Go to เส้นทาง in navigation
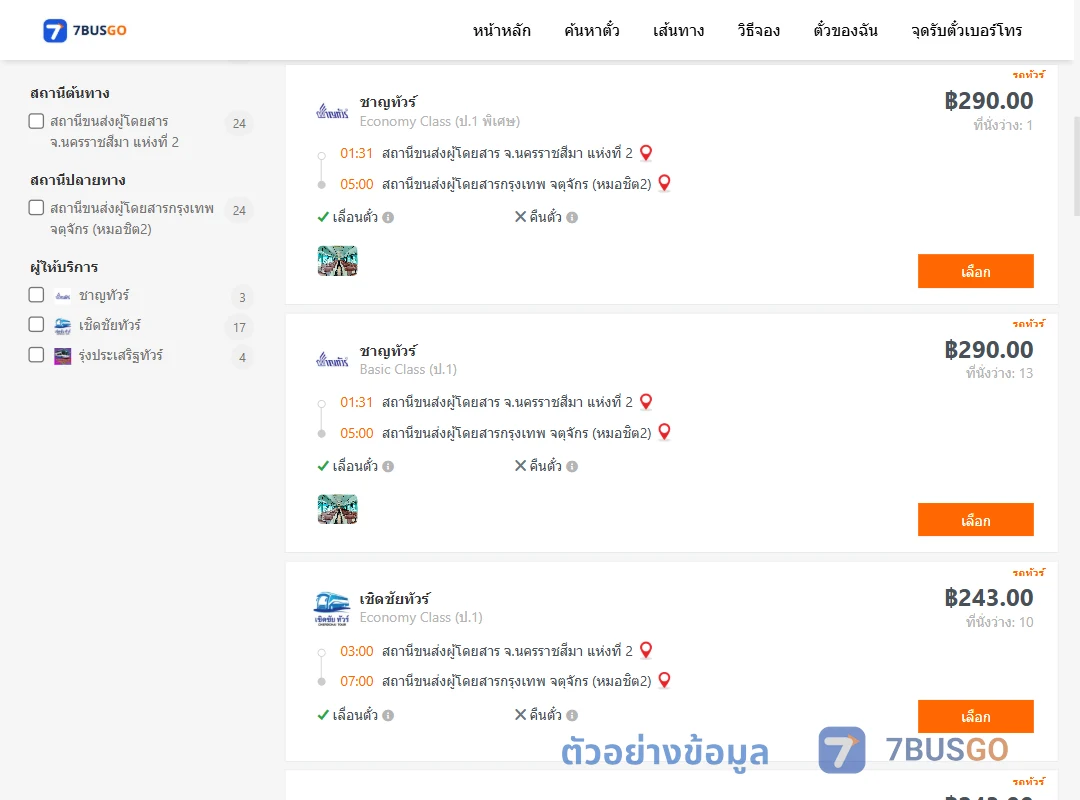This screenshot has height=800, width=1080. tap(678, 30)
